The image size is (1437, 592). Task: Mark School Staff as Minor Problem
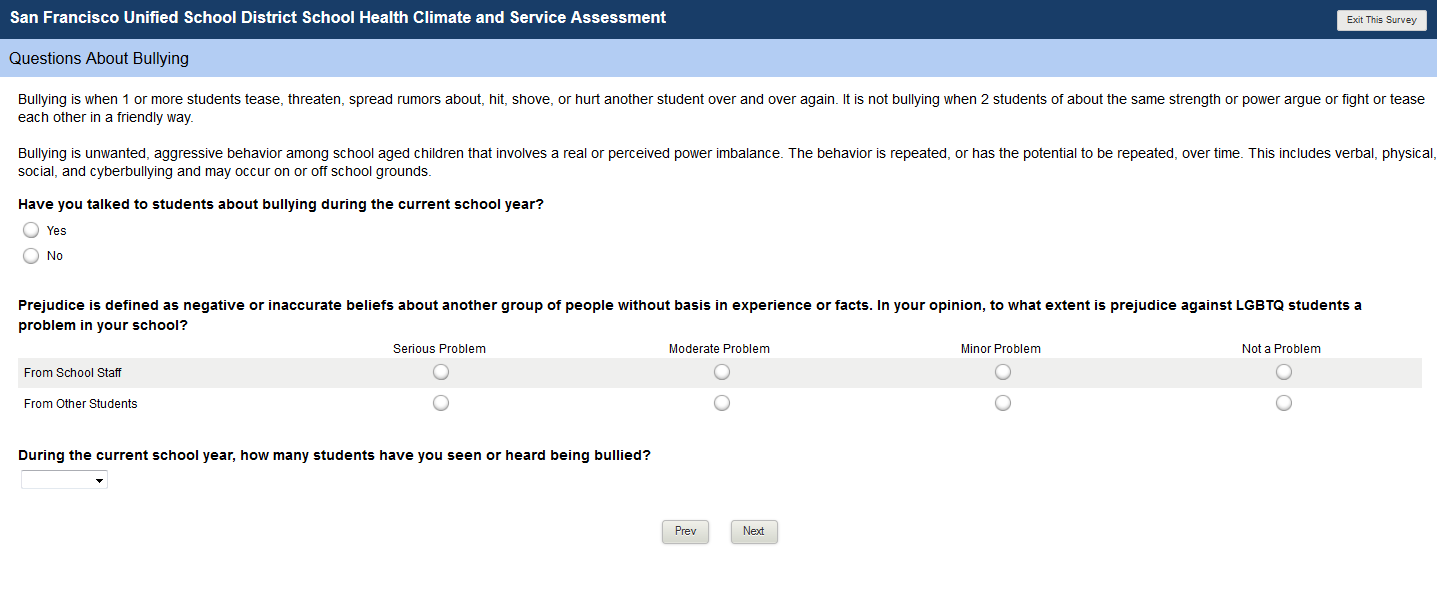tap(1003, 372)
